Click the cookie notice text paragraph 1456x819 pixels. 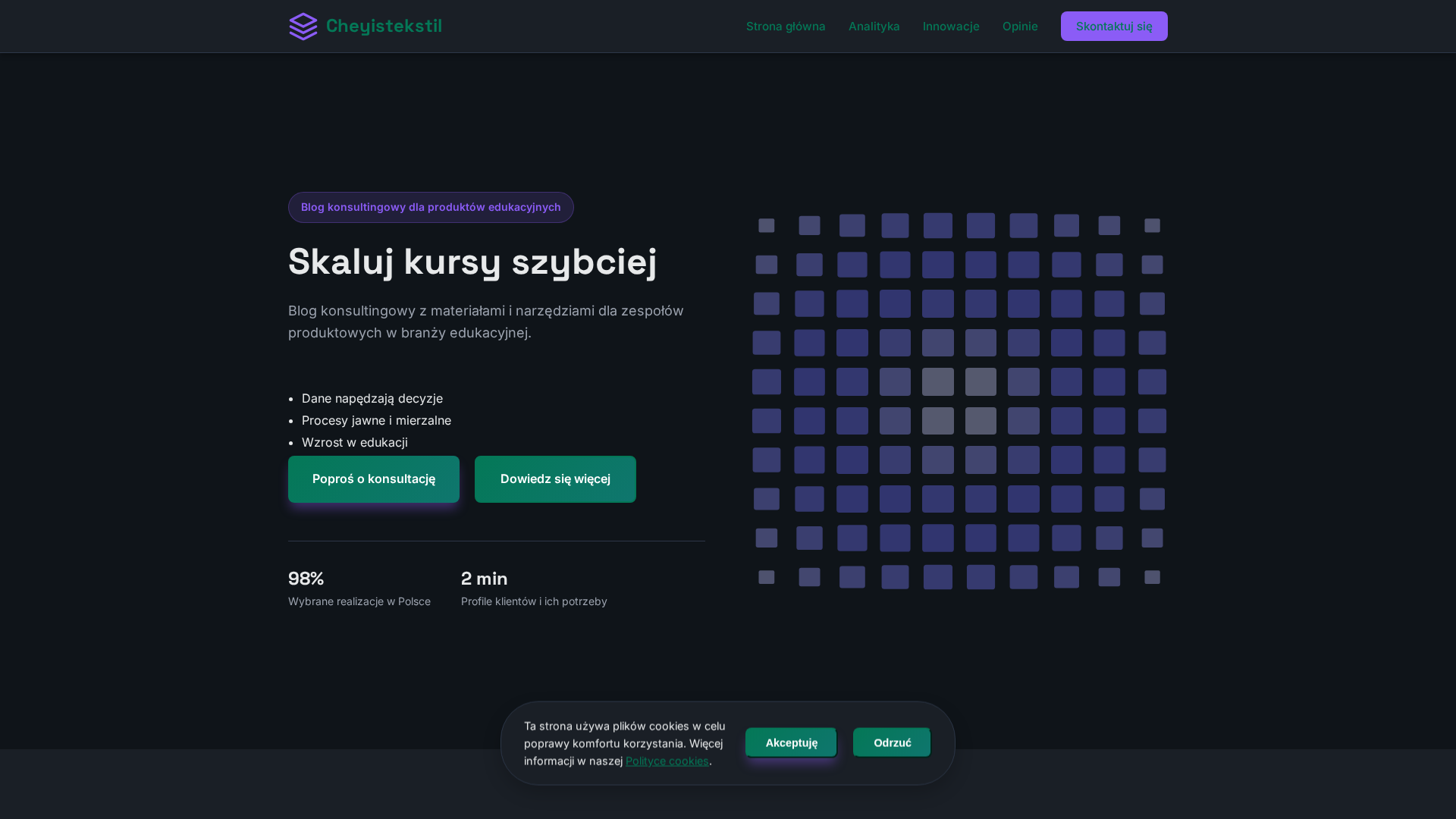pyautogui.click(x=626, y=743)
